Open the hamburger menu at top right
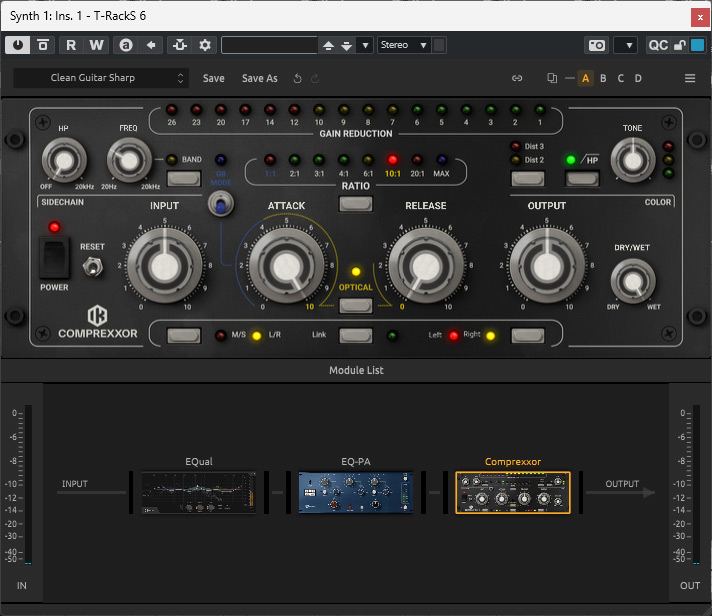This screenshot has height=616, width=712. 690,78
